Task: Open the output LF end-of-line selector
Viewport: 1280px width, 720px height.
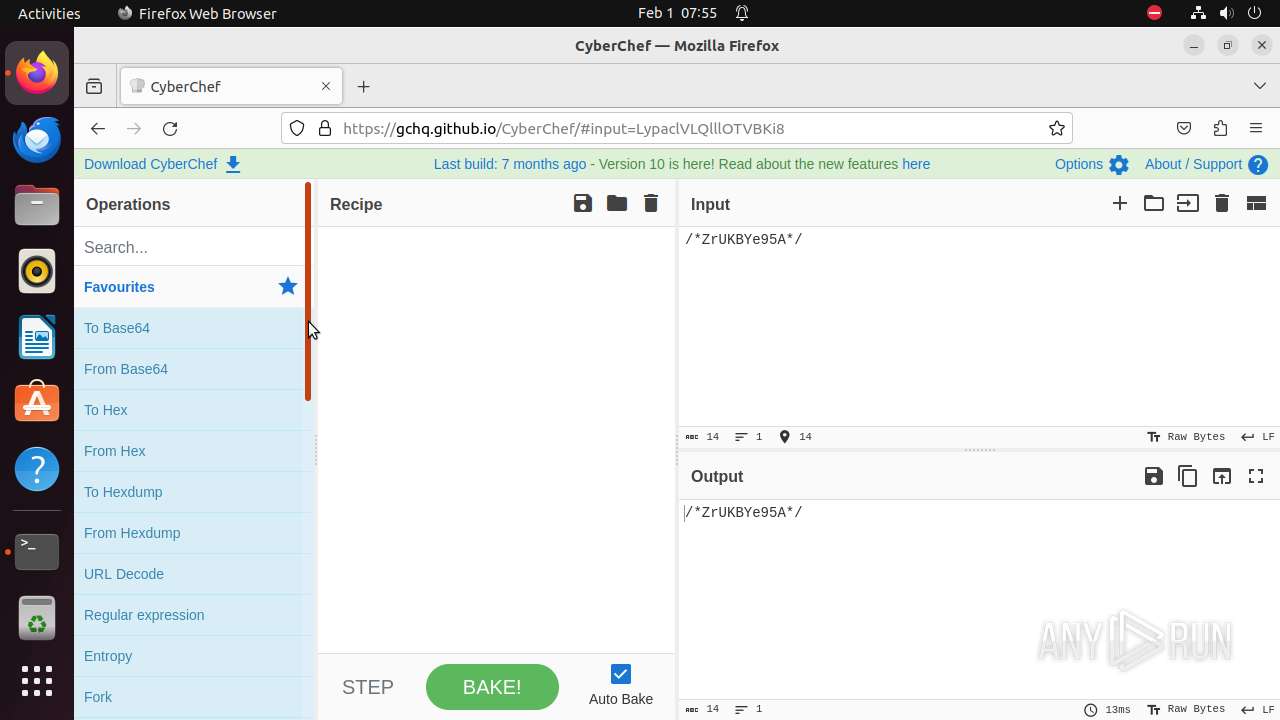Action: (x=1258, y=709)
